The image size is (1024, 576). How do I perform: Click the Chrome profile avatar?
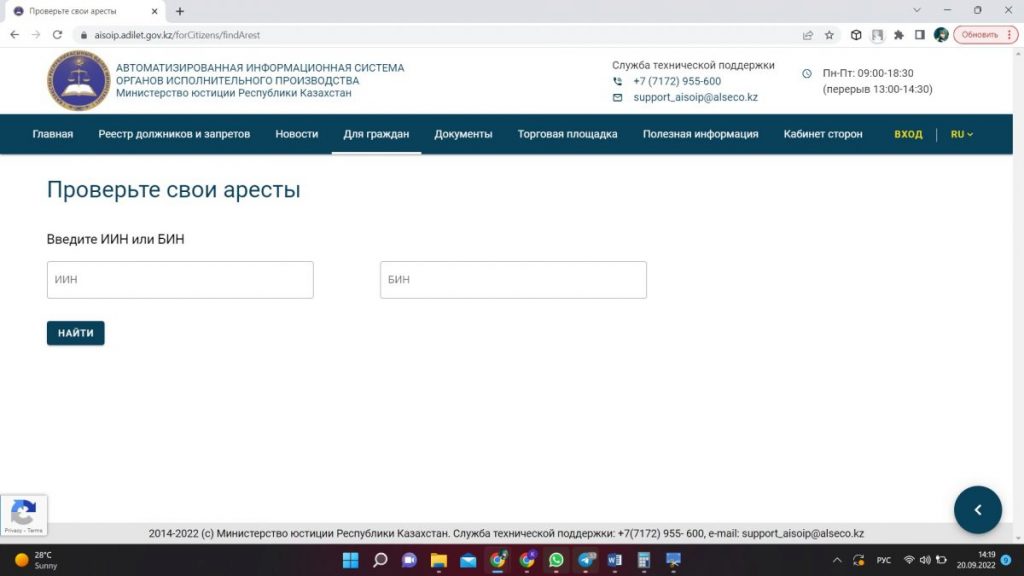pos(941,35)
